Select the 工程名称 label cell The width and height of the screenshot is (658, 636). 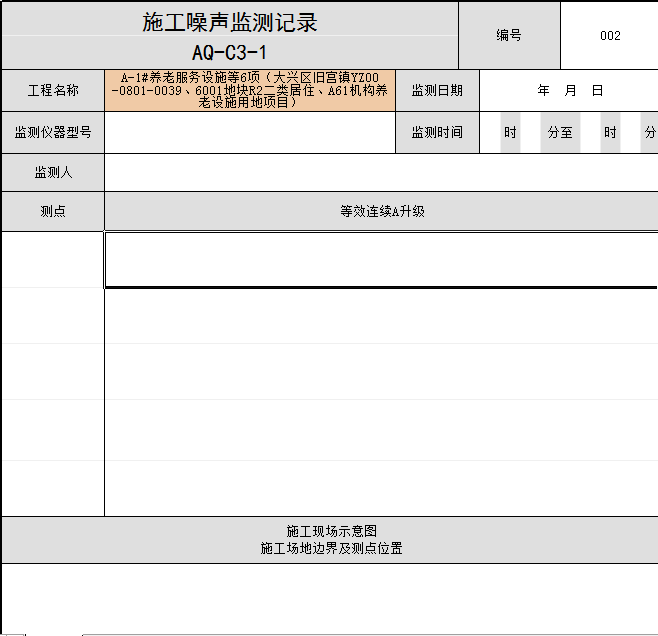click(53, 90)
